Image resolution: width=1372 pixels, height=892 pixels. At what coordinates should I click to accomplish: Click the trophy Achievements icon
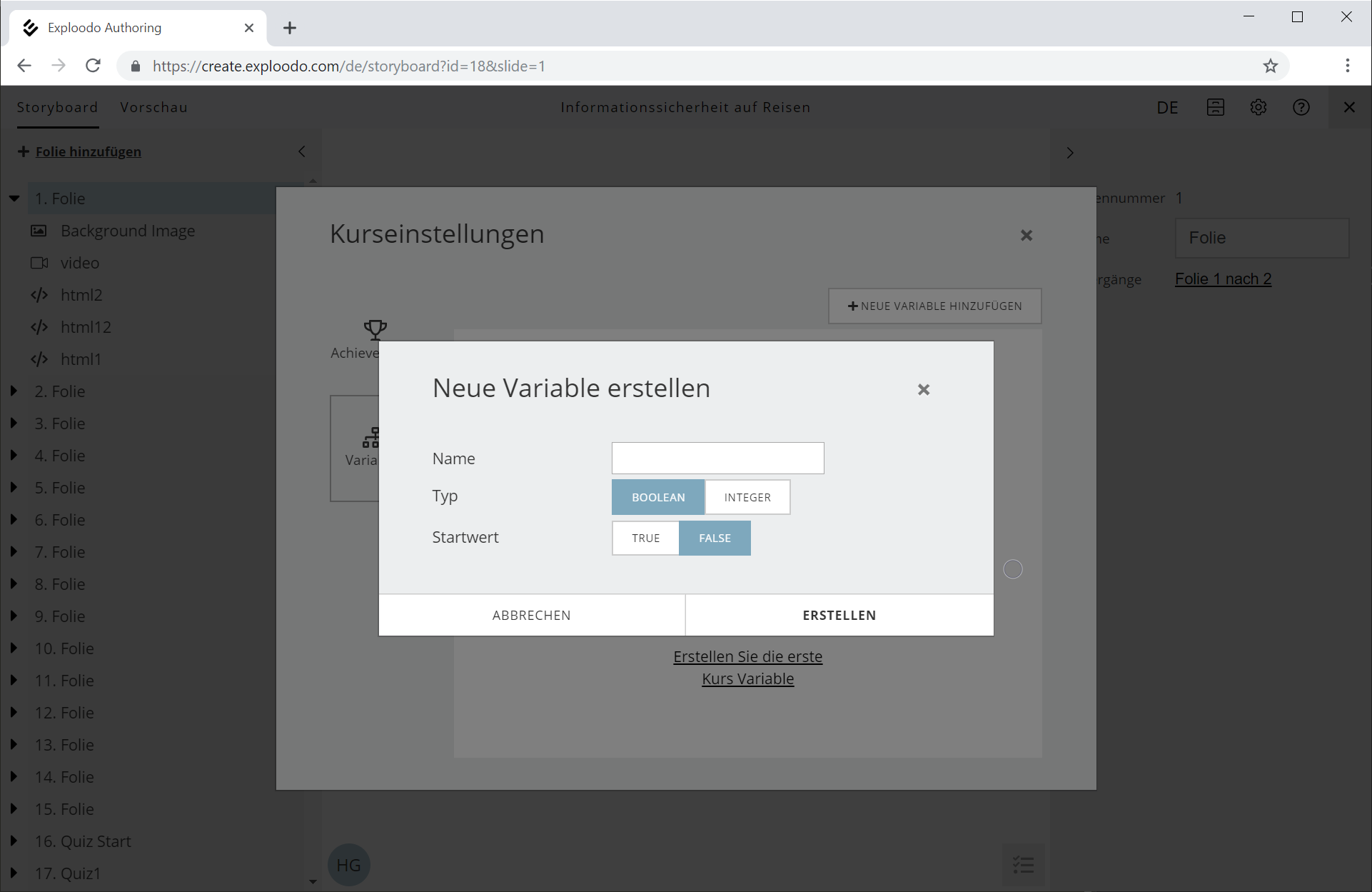375,330
